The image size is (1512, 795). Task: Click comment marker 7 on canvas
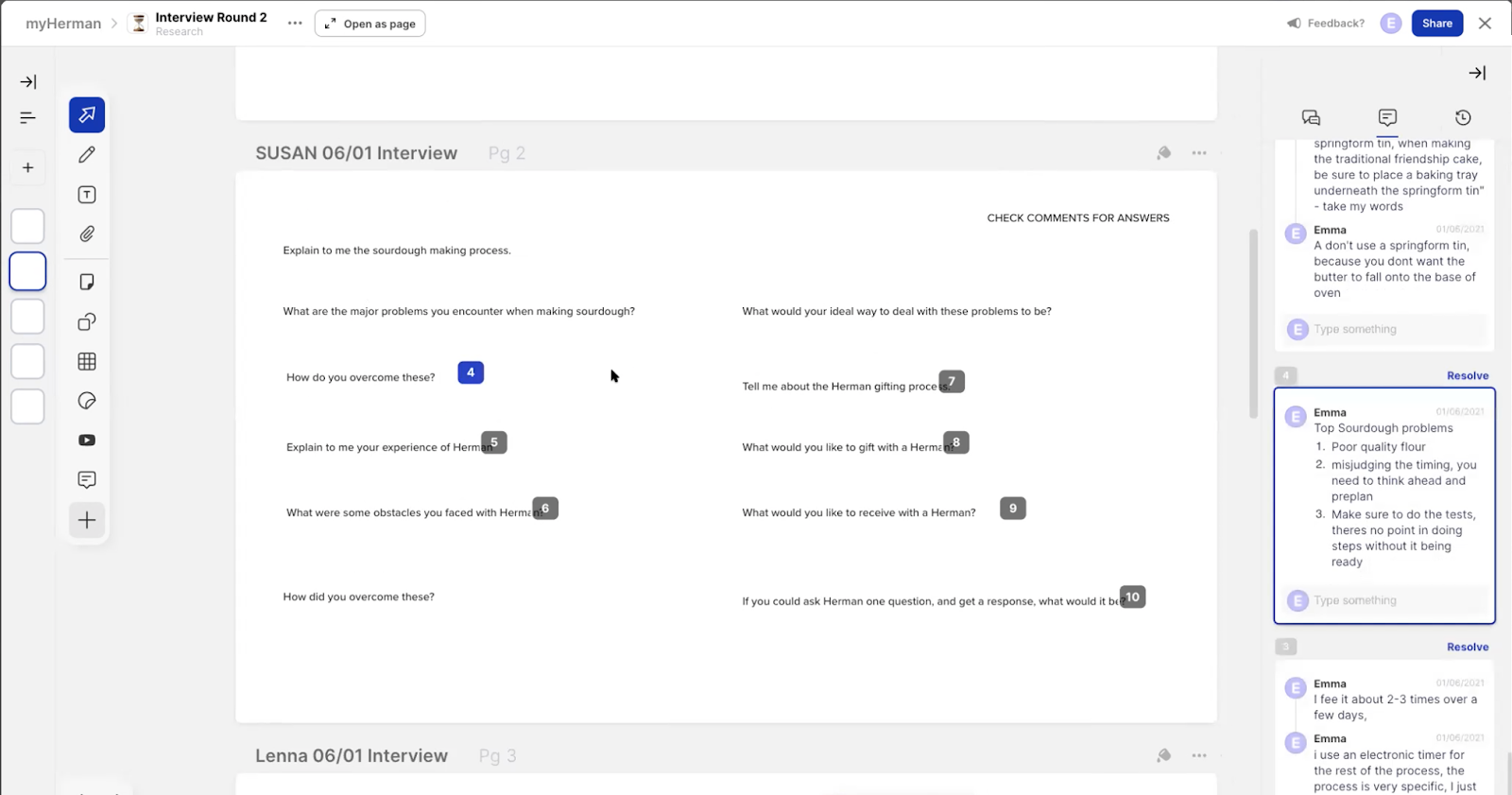point(952,382)
